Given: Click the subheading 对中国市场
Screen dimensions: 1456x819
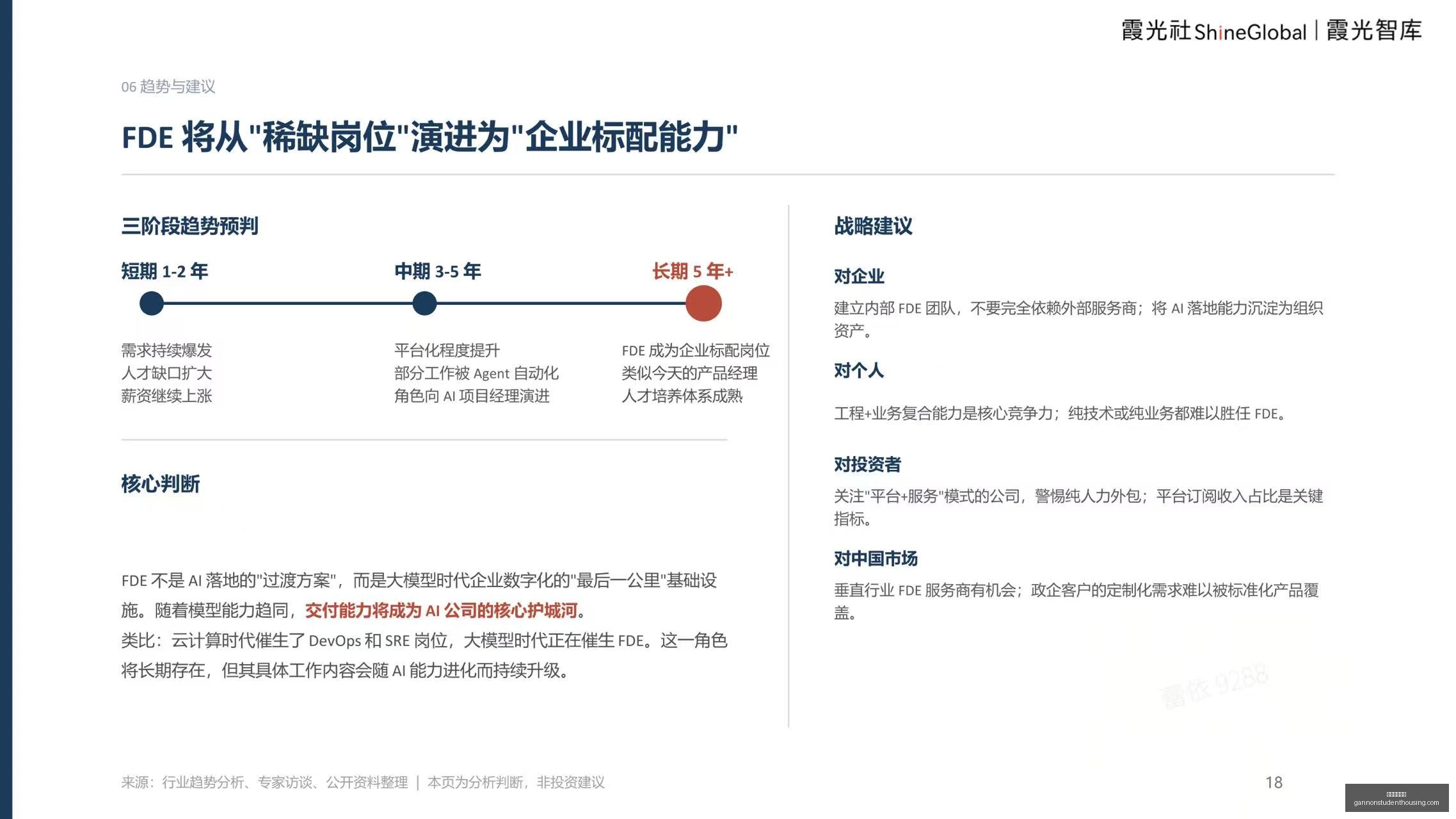Looking at the screenshot, I should (x=876, y=558).
